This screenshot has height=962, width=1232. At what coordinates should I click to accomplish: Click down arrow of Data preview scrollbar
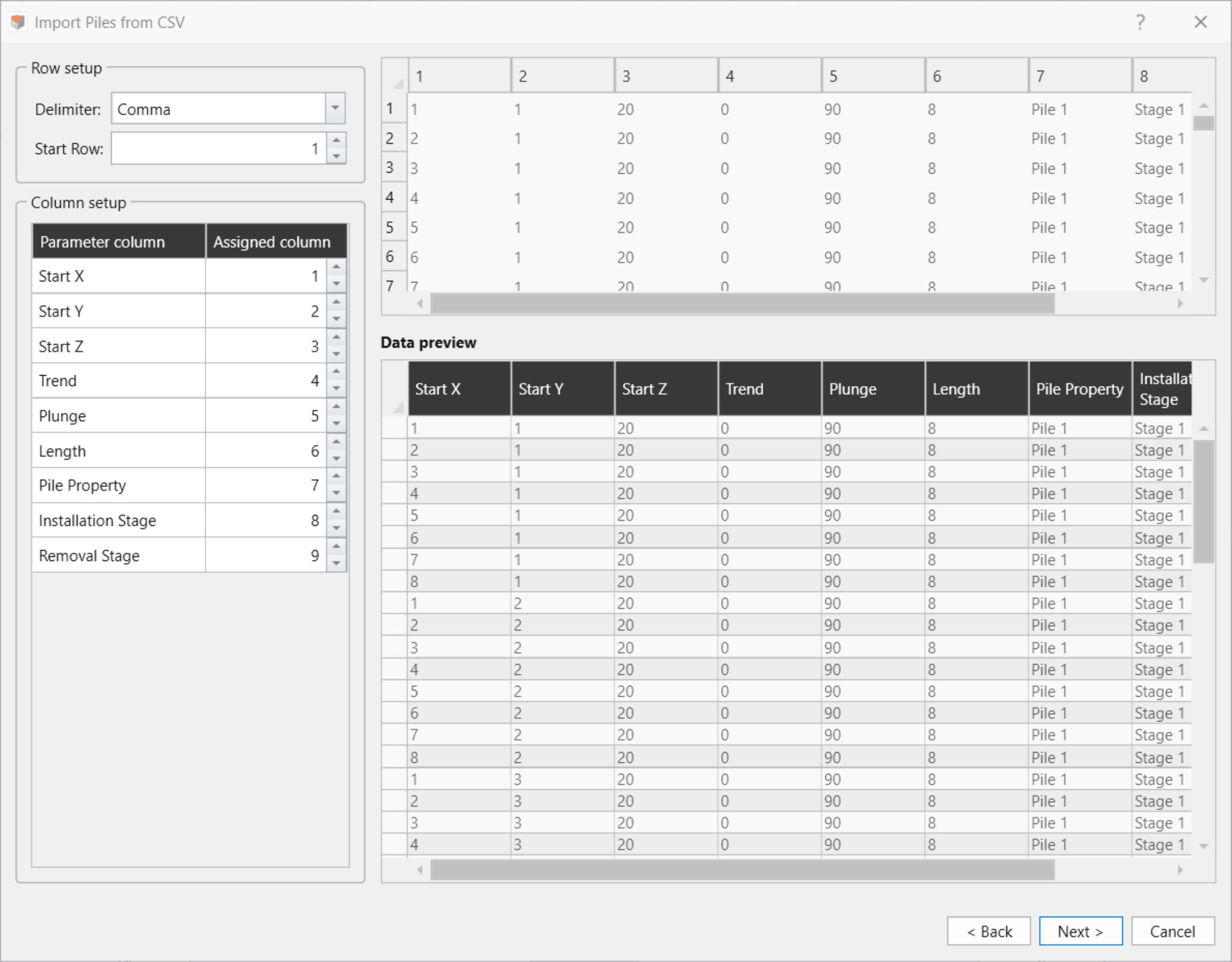[x=1203, y=846]
